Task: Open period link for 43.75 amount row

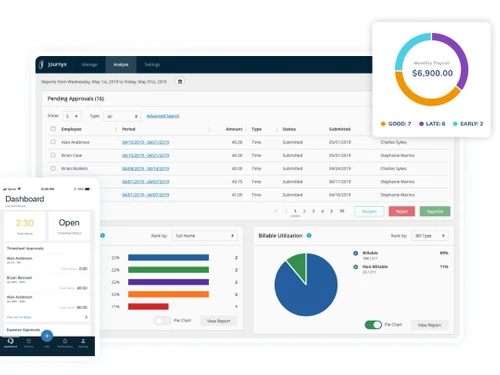Action: point(145,182)
